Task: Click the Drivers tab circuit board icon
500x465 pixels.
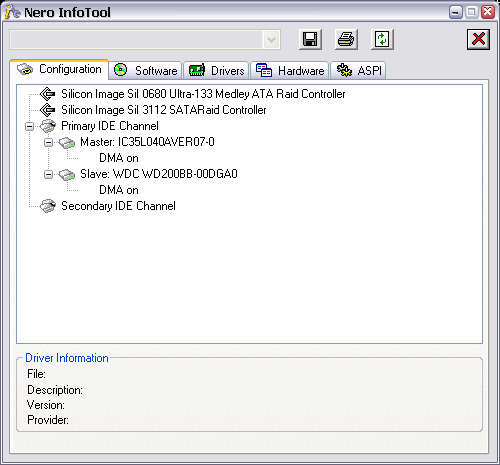Action: click(x=197, y=70)
